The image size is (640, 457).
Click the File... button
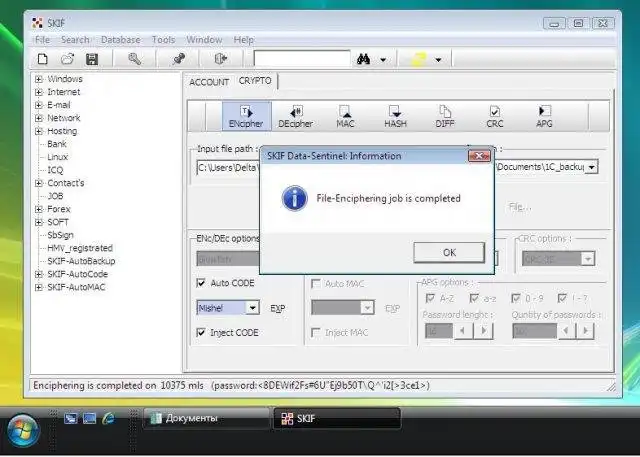[x=520, y=207]
